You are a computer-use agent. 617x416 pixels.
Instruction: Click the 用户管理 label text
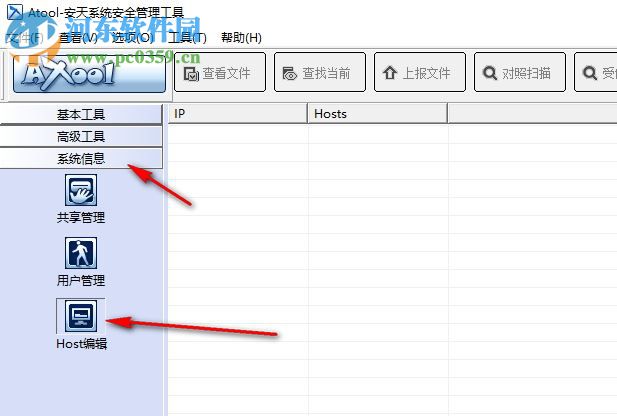click(81, 281)
